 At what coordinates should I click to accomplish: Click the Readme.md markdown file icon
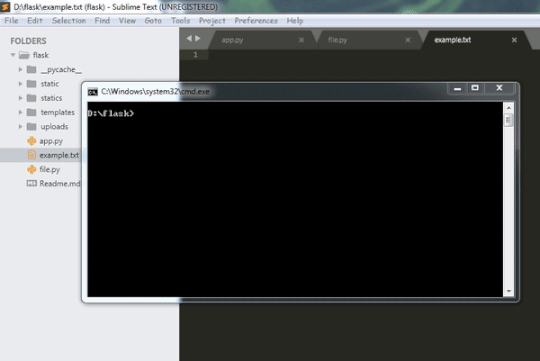click(x=32, y=183)
